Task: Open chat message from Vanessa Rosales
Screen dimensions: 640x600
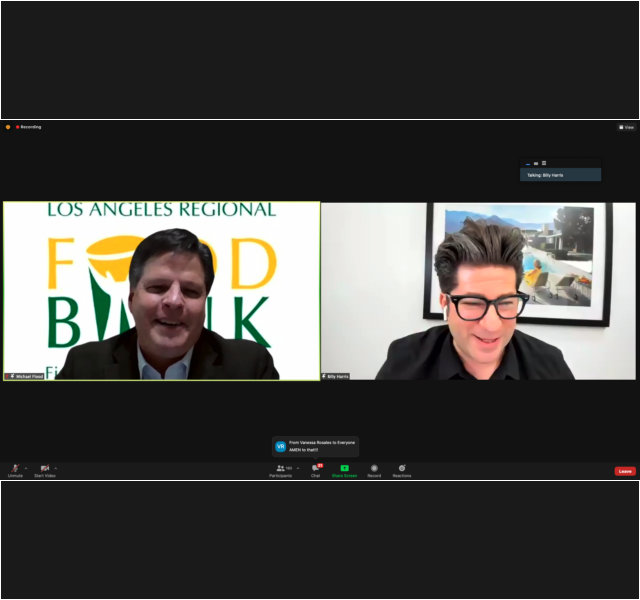Action: tap(316, 447)
